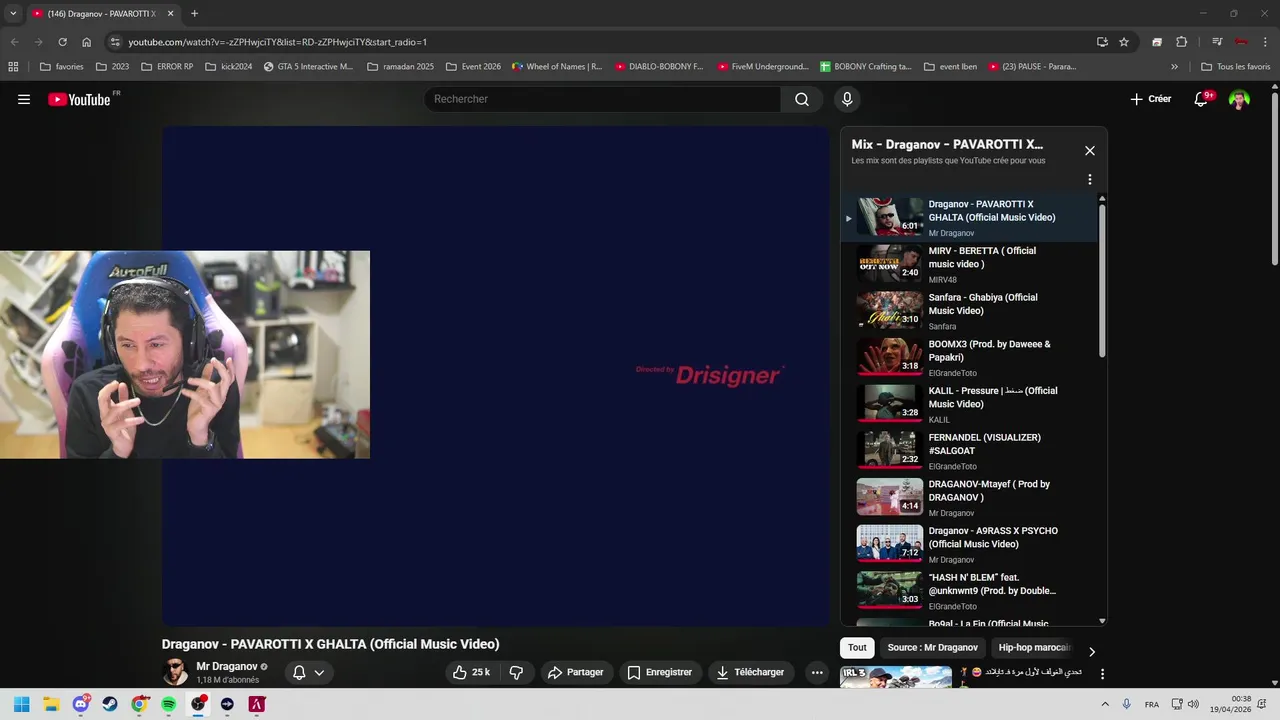Start voice search with the microphone icon

[x=847, y=99]
